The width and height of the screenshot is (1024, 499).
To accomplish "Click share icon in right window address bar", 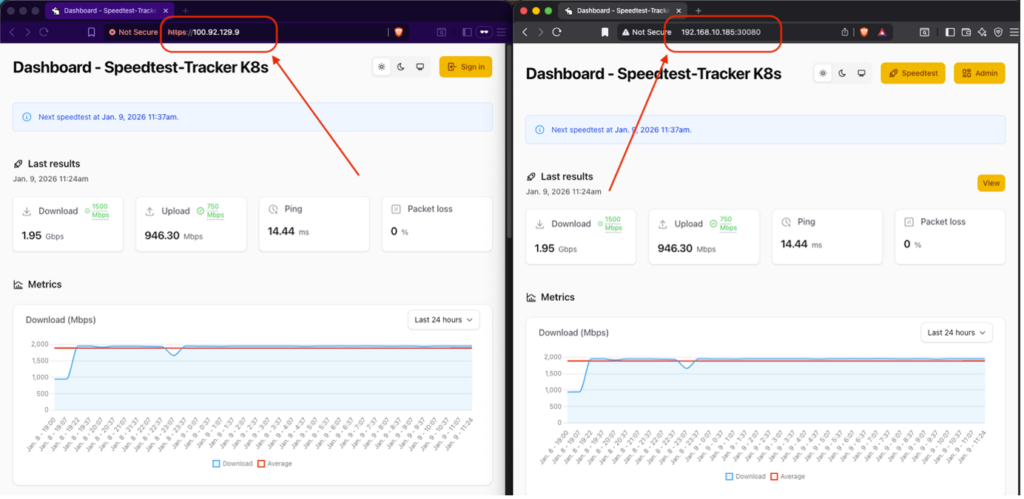I will click(844, 32).
